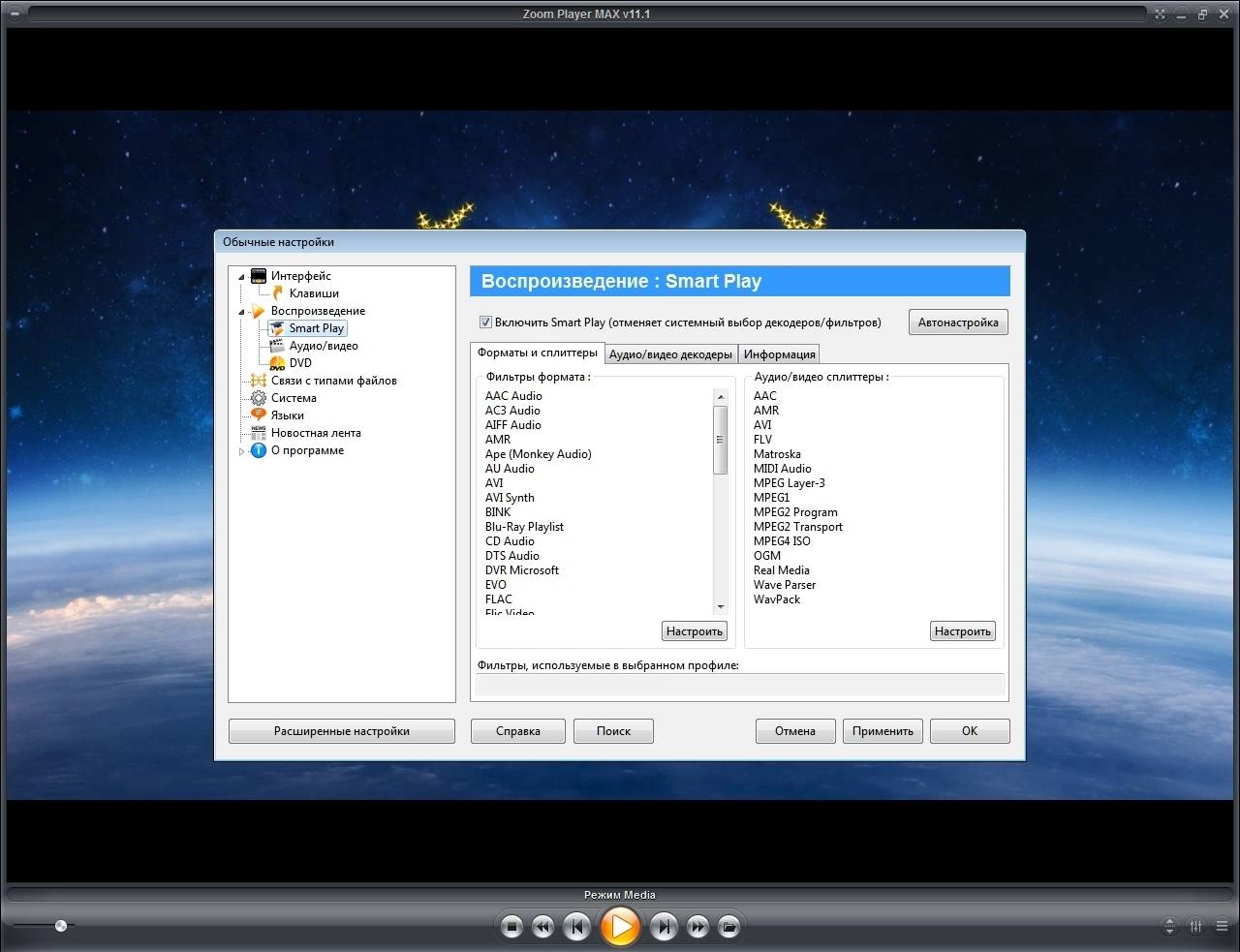
Task: Open the playlist lines icon at bottom right
Action: (x=1223, y=927)
